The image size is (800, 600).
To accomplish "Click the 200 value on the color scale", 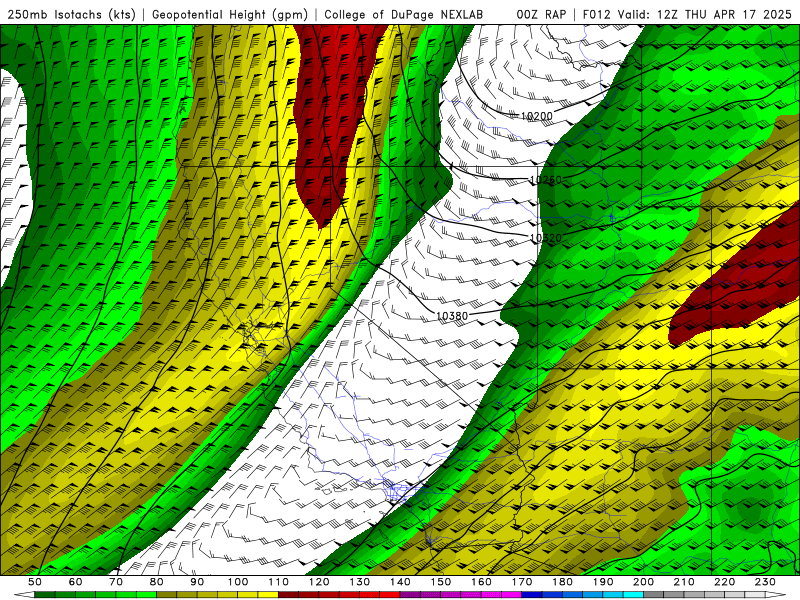I will pos(643,582).
